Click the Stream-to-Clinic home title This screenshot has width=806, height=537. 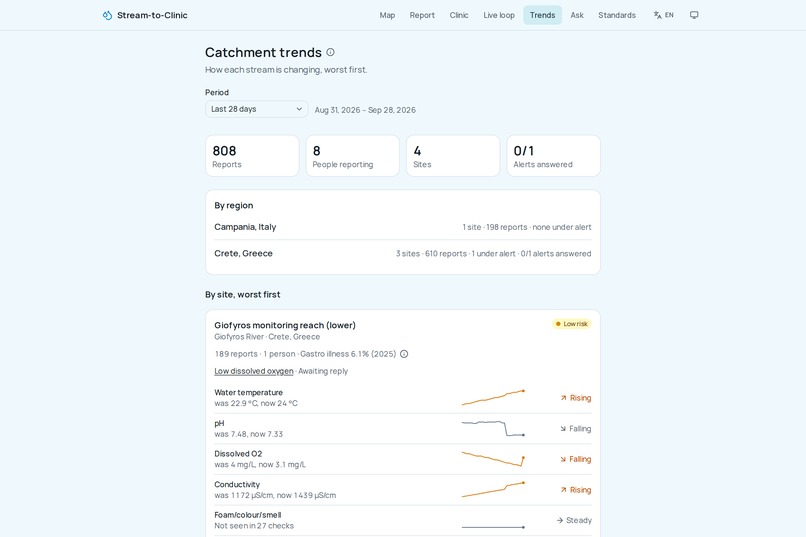[152, 15]
